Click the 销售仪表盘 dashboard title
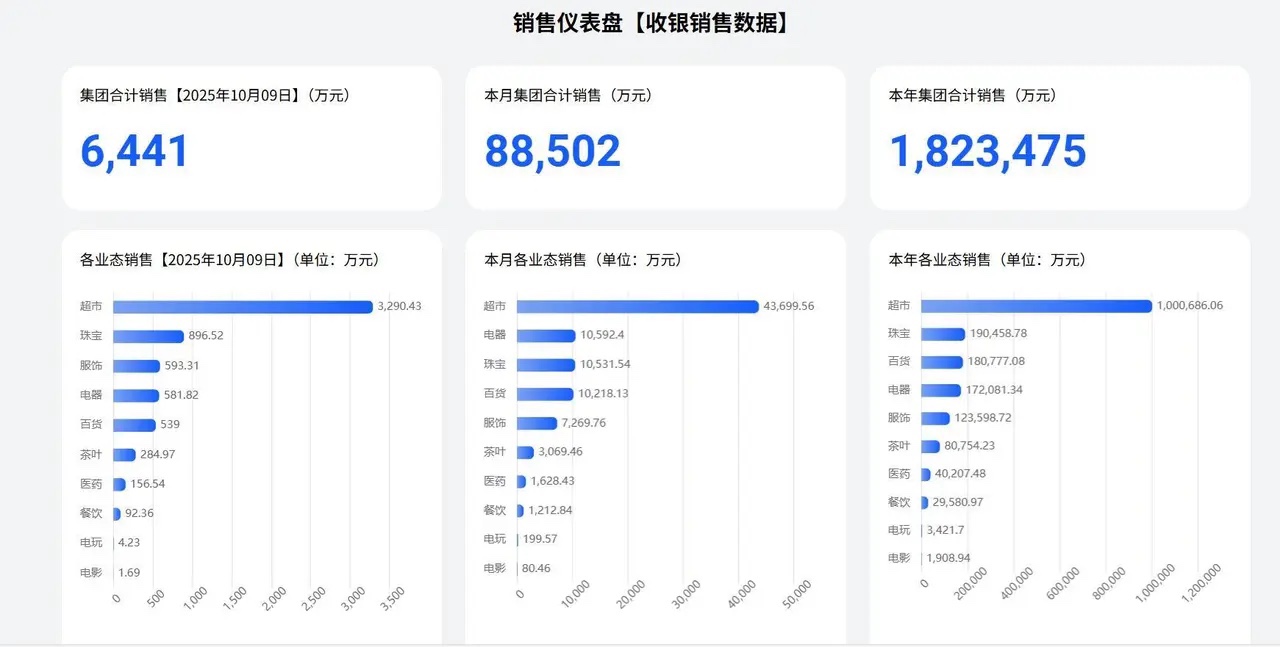Image resolution: width=1280 pixels, height=647 pixels. pyautogui.click(x=650, y=23)
